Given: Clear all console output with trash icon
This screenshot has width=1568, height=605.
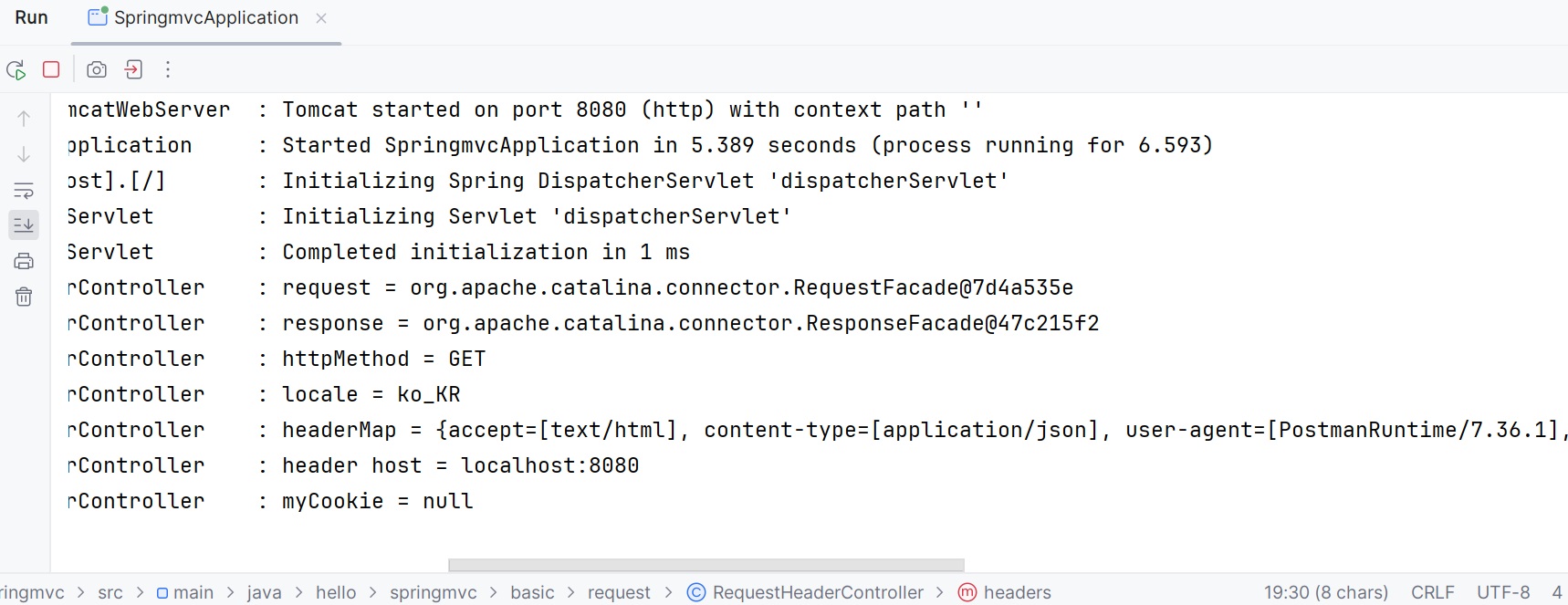Looking at the screenshot, I should point(24,297).
